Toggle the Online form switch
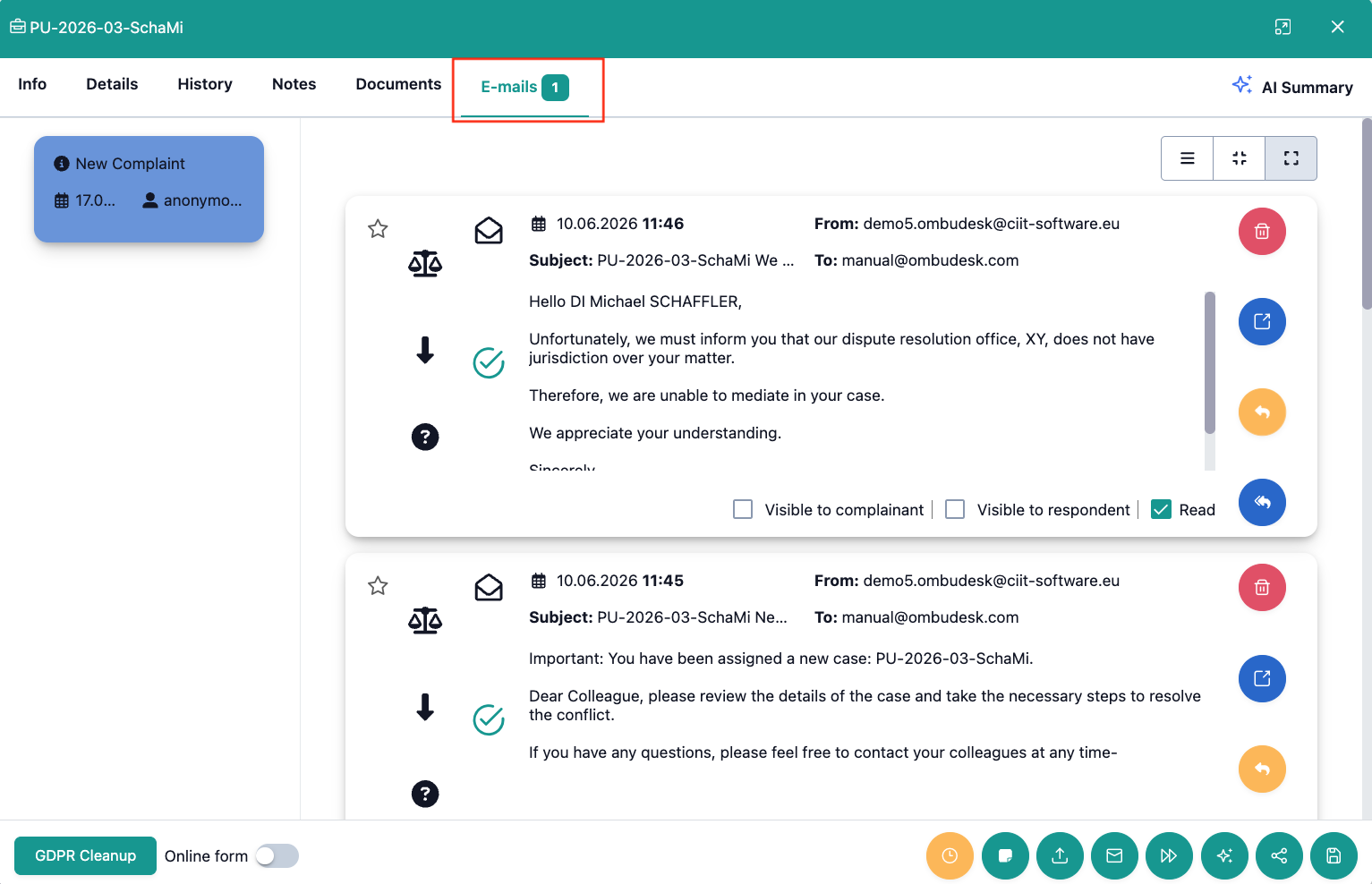Viewport: 1372px width, 884px height. (277, 856)
